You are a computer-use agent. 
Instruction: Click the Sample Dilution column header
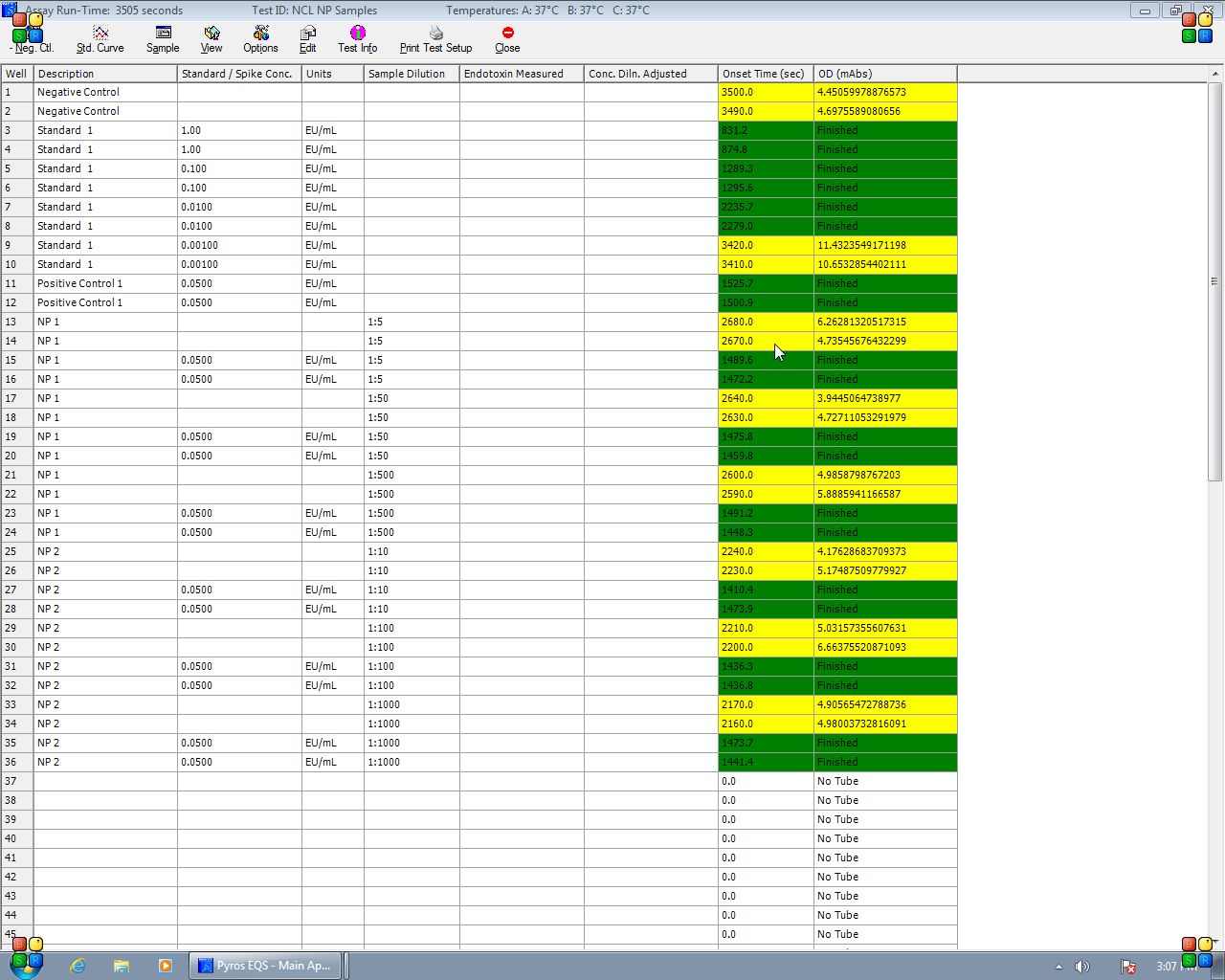(x=412, y=74)
